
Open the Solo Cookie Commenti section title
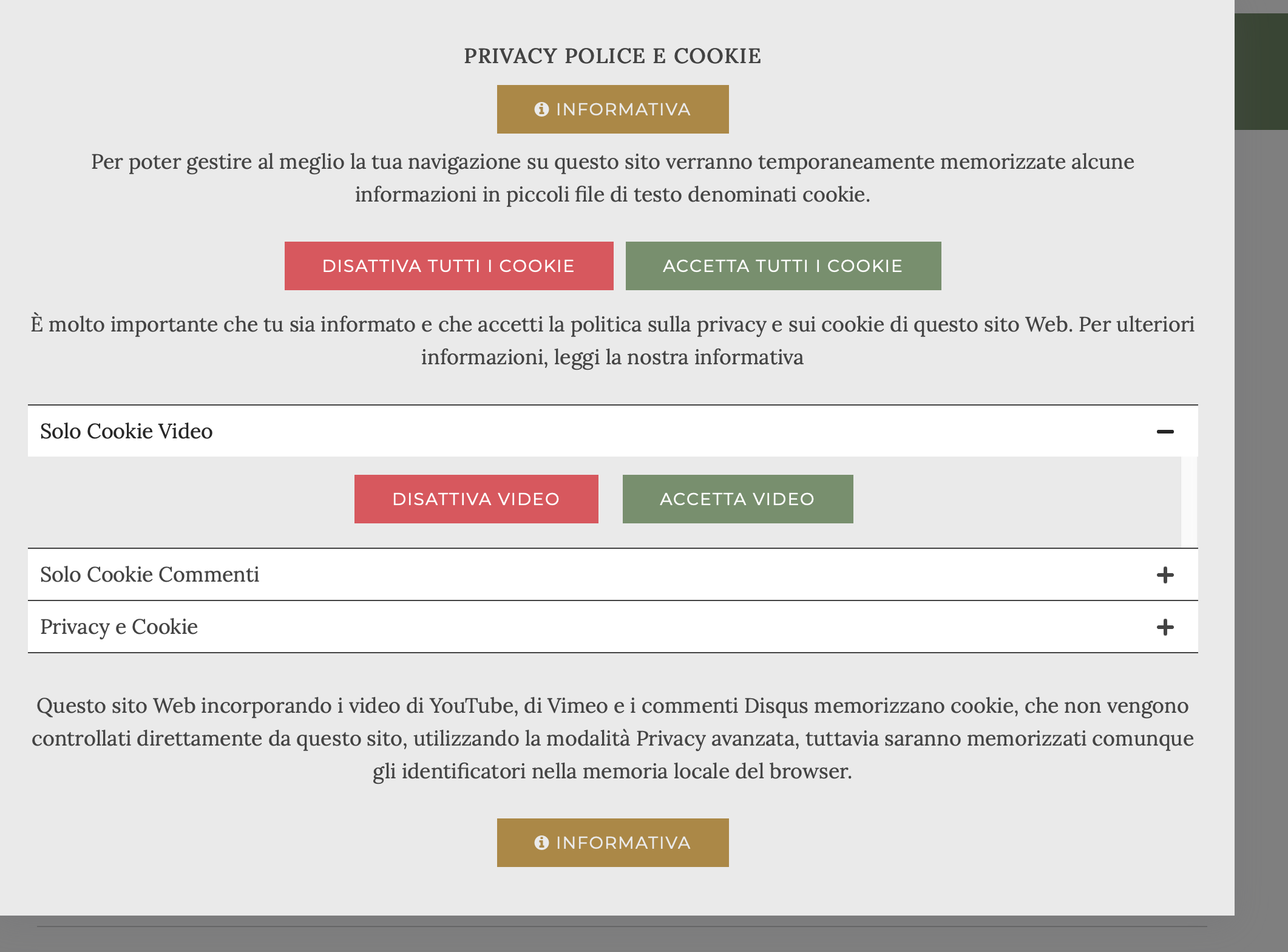tap(149, 575)
